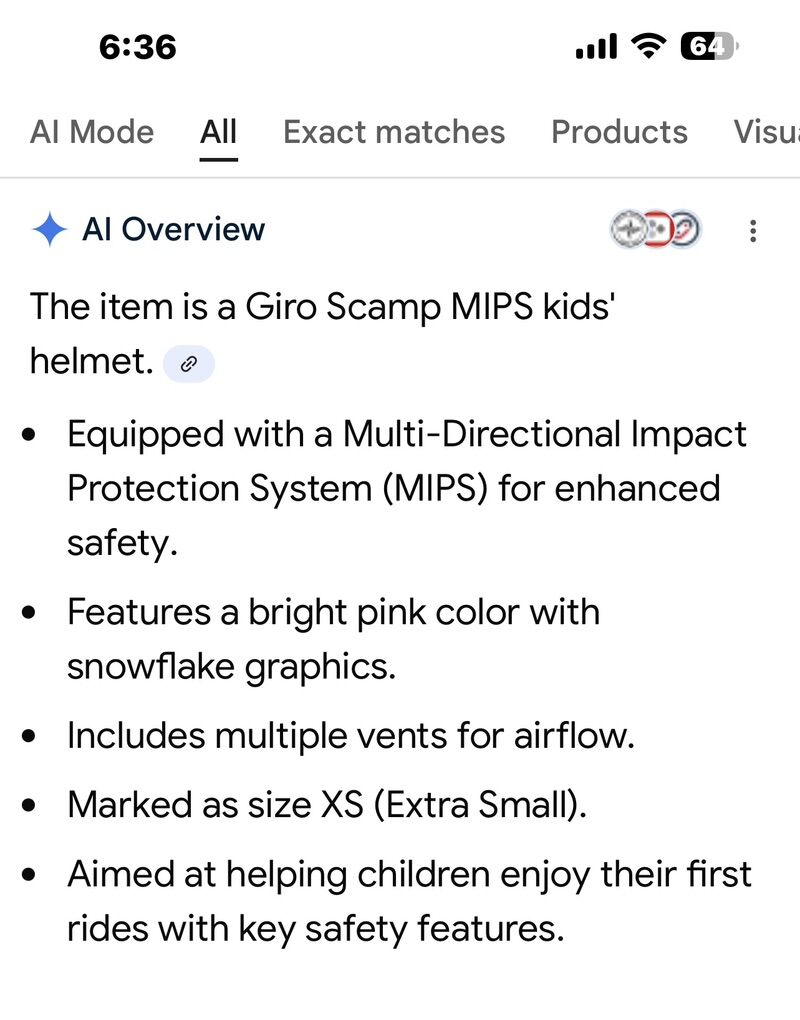Click the AI Overview sparkle icon
Image resolution: width=800 pixels, height=1020 pixels.
(49, 229)
